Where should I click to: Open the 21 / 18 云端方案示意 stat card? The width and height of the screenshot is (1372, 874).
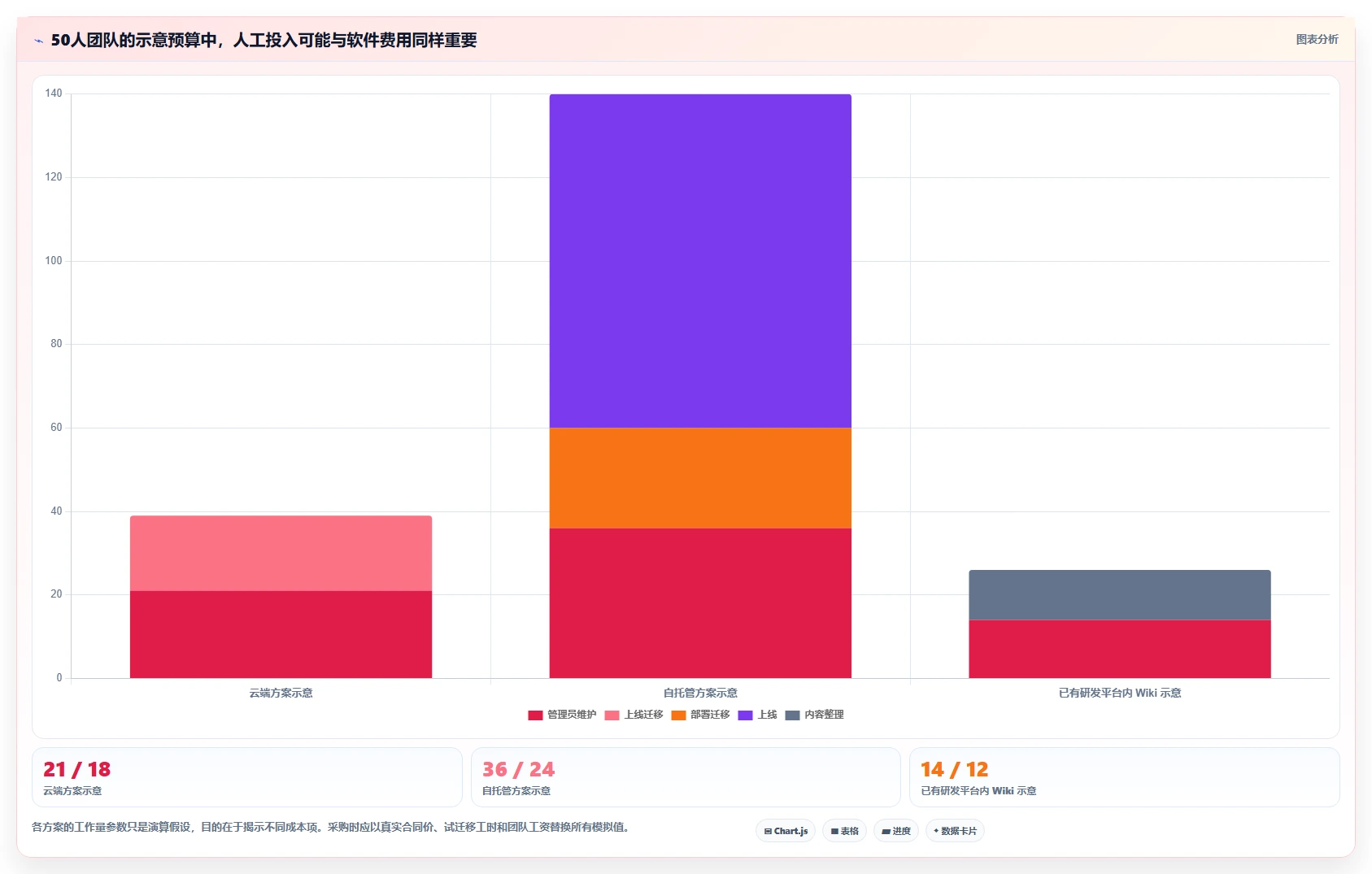click(x=247, y=777)
